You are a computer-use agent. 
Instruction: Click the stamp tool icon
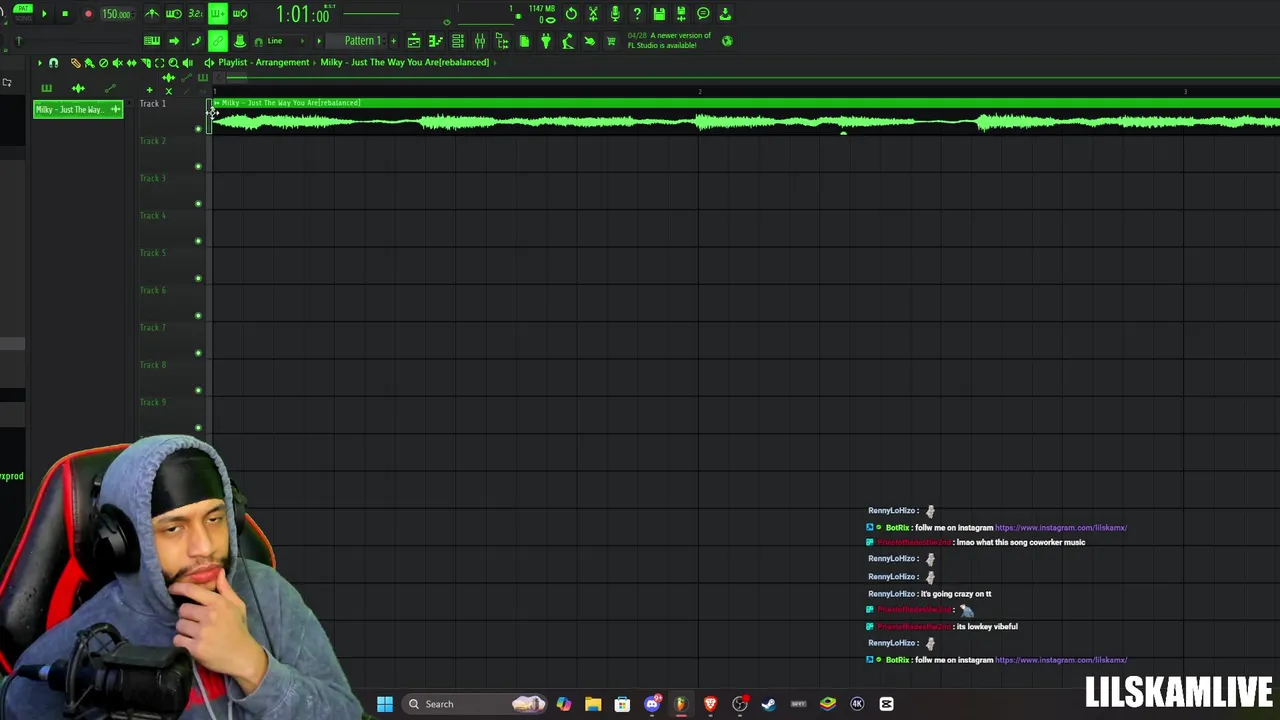240,41
